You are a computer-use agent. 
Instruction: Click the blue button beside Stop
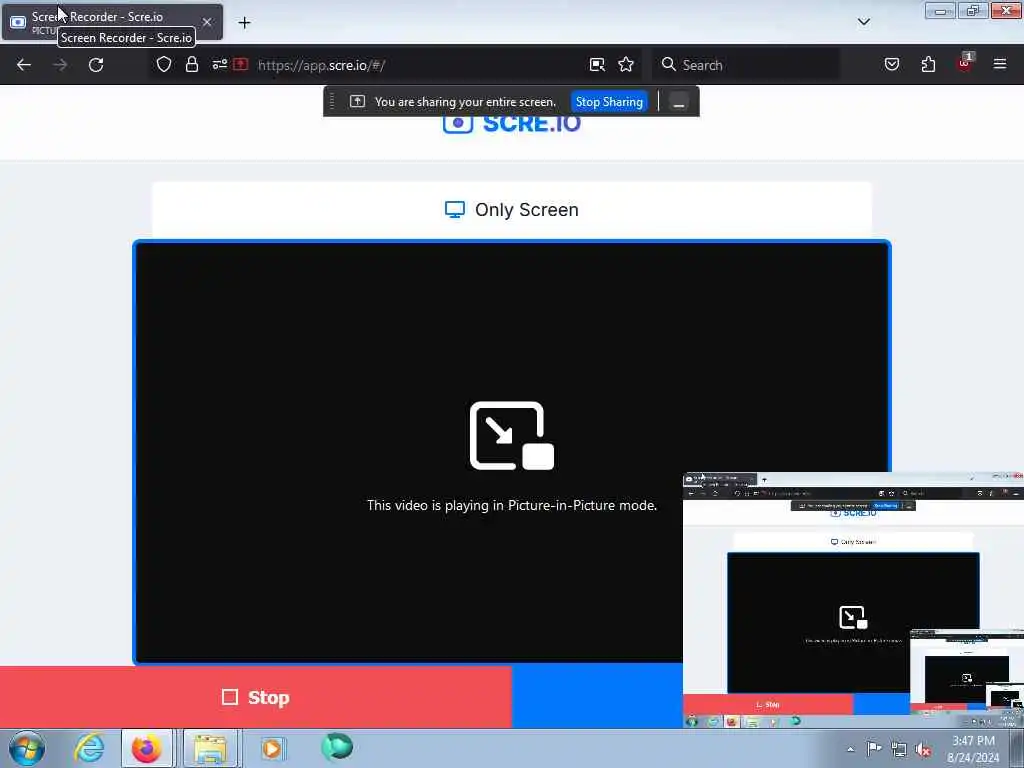[x=597, y=697]
